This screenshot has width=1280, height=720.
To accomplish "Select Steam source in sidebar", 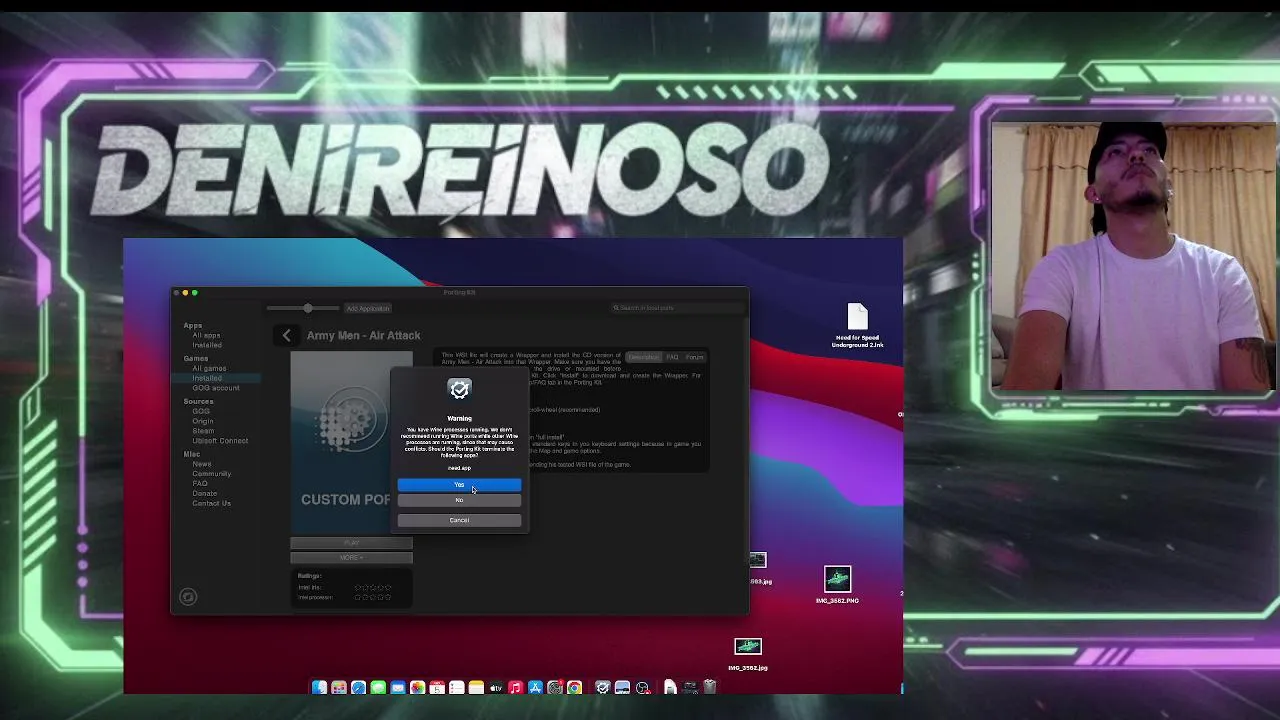I will (203, 431).
